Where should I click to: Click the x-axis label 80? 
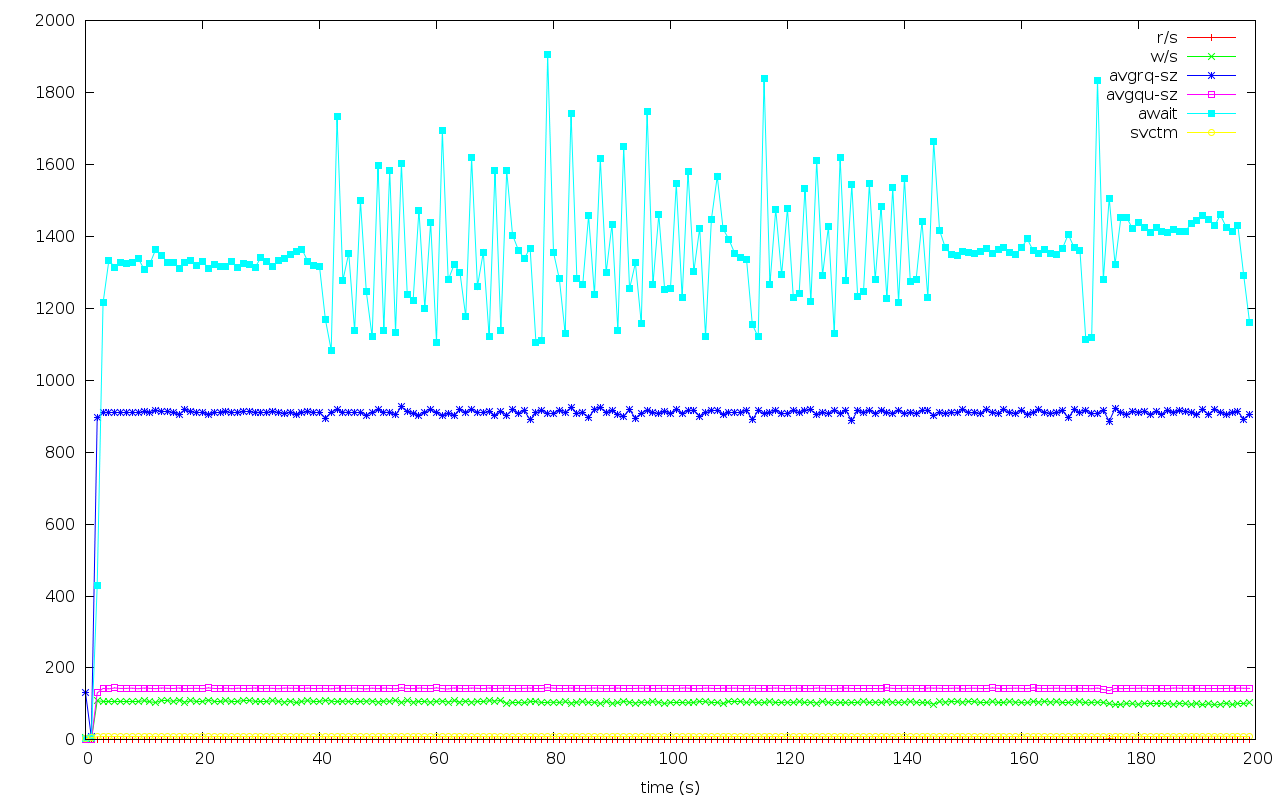pos(554,759)
